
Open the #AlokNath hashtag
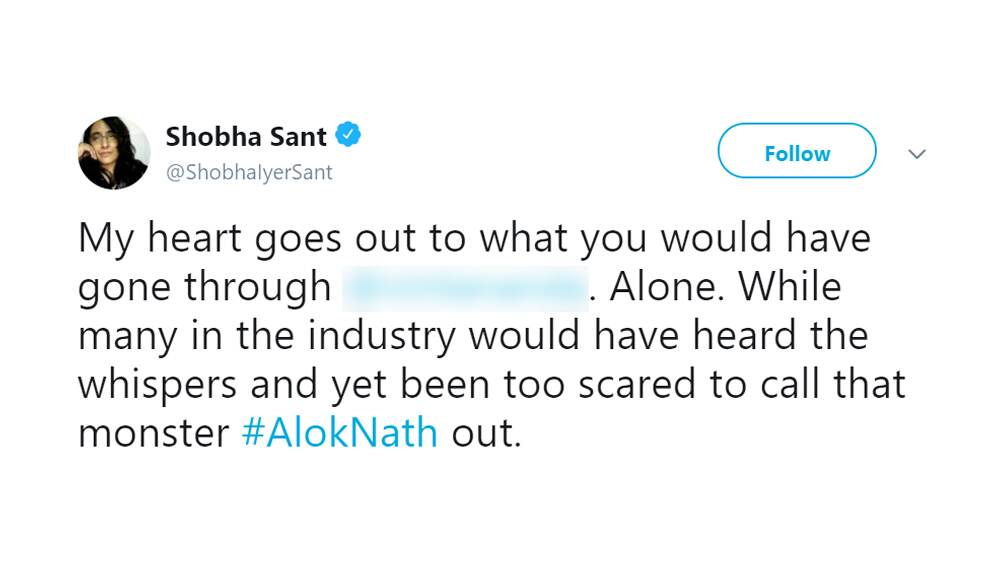coord(340,433)
